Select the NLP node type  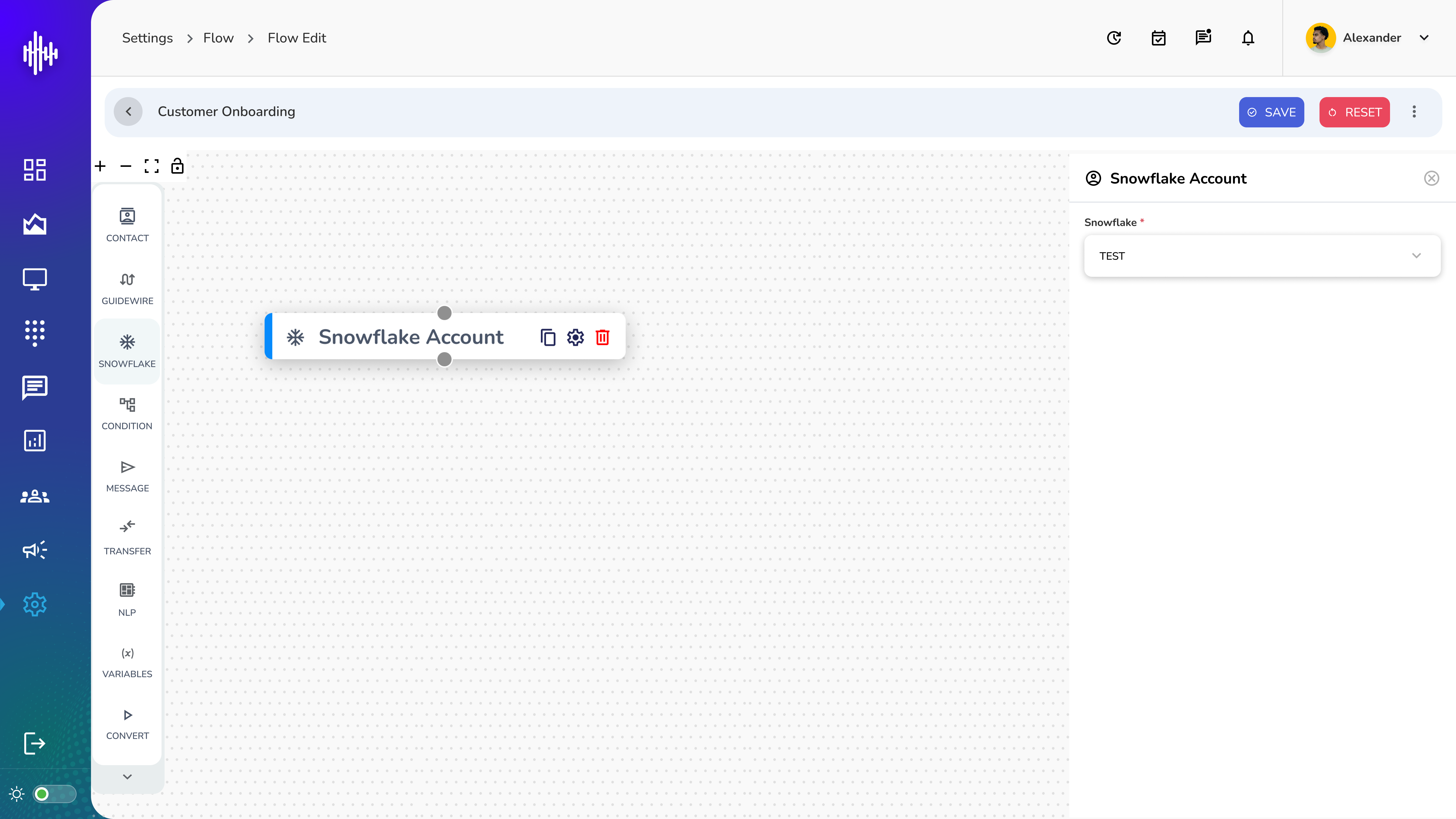coord(127,600)
